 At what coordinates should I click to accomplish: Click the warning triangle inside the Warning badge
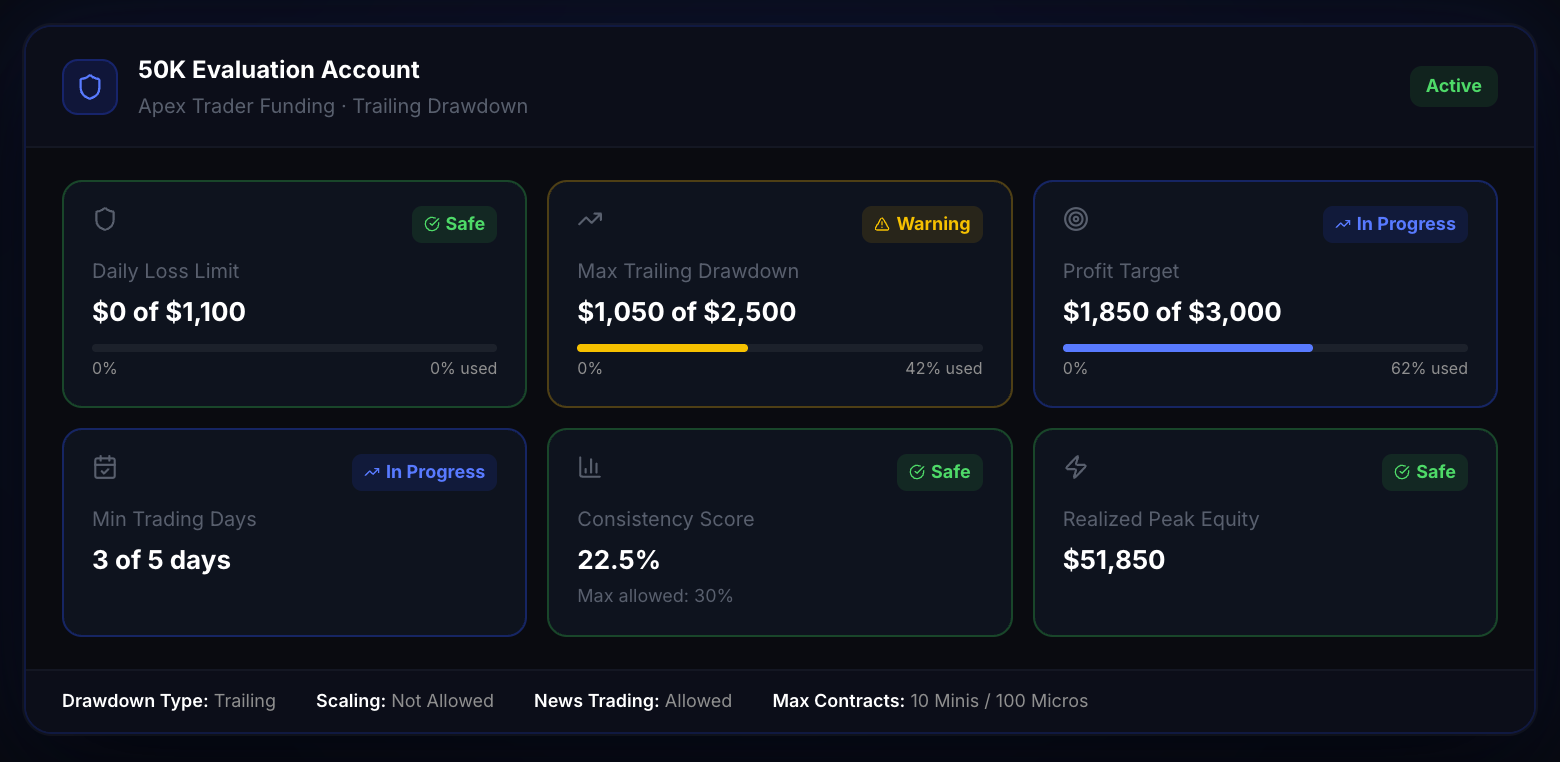click(x=884, y=224)
